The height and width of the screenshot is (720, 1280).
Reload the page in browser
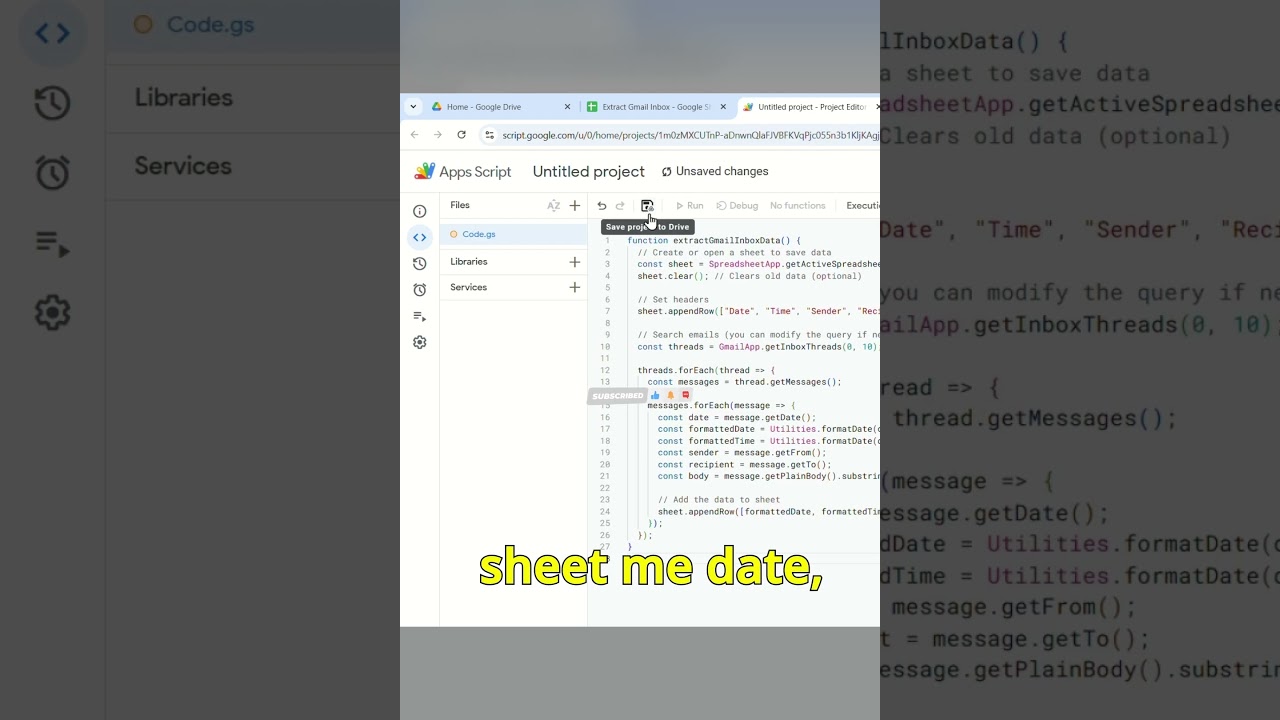pos(461,135)
